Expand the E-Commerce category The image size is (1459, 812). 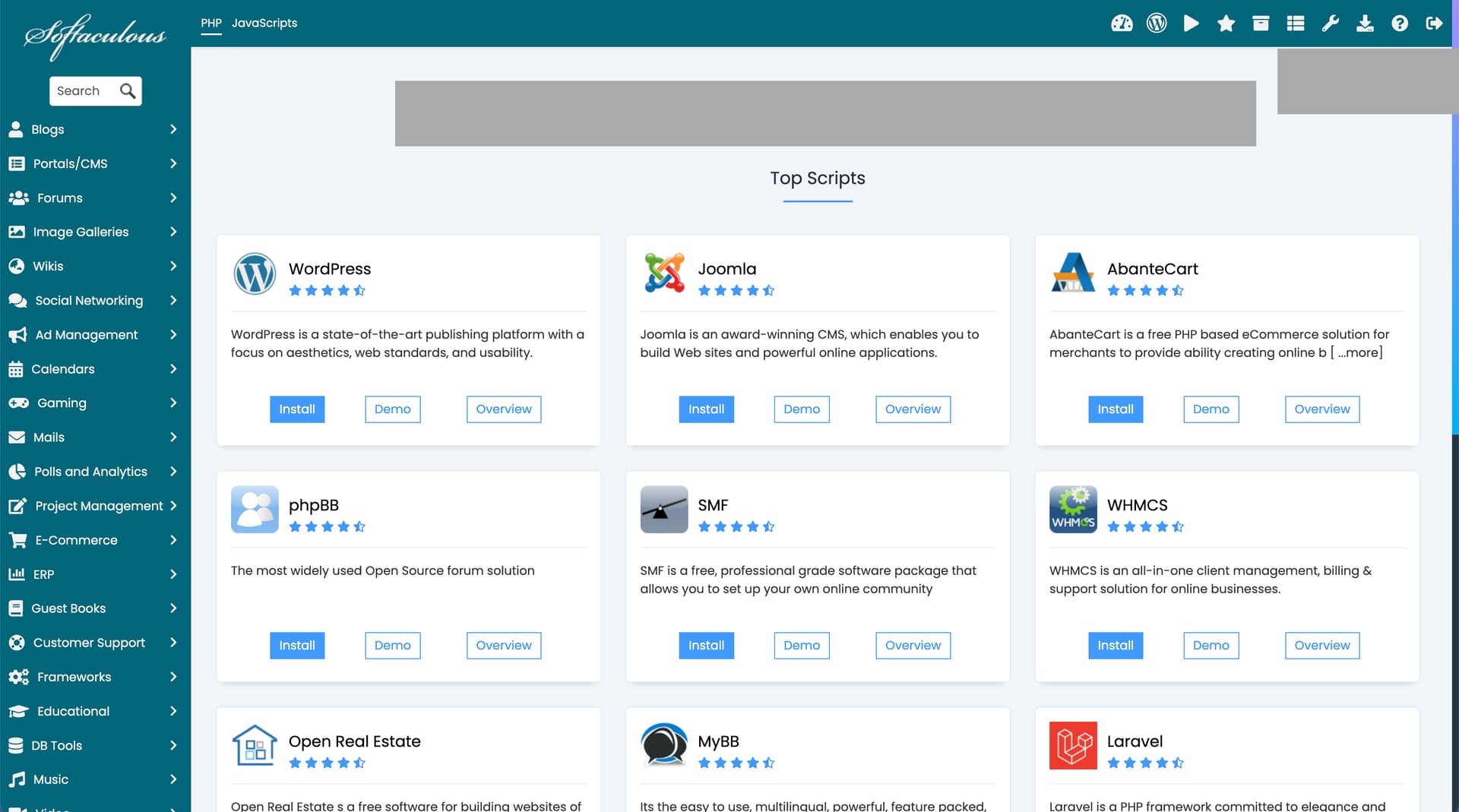(95, 540)
